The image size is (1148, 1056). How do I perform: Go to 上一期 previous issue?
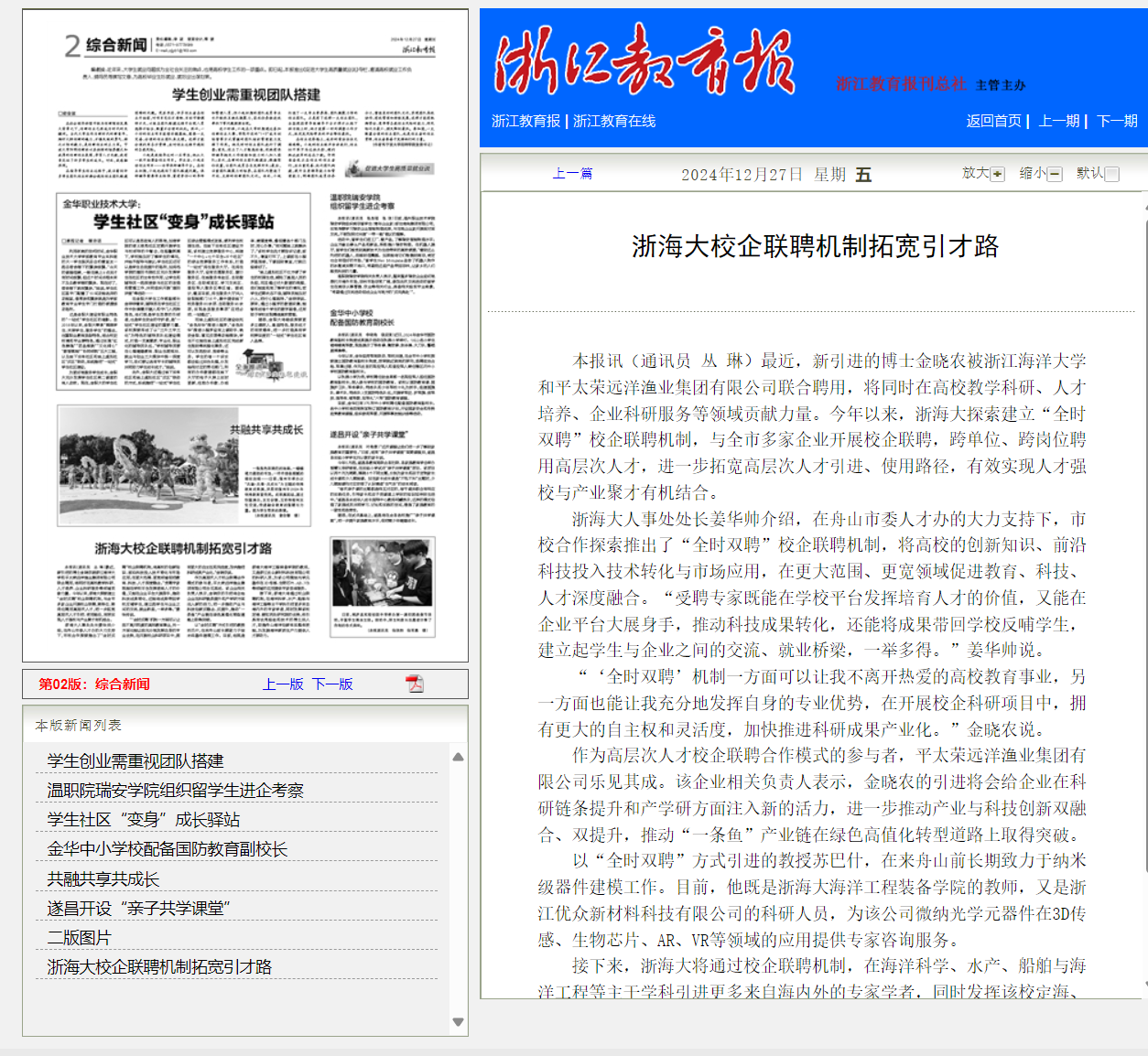[x=1058, y=121]
